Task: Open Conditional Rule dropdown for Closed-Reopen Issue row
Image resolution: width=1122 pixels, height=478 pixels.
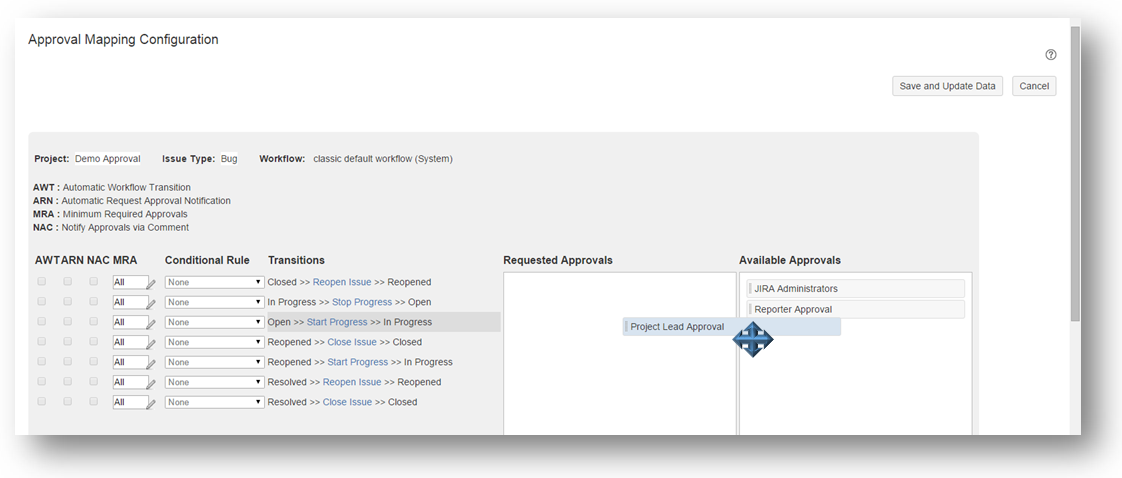Action: coord(214,282)
